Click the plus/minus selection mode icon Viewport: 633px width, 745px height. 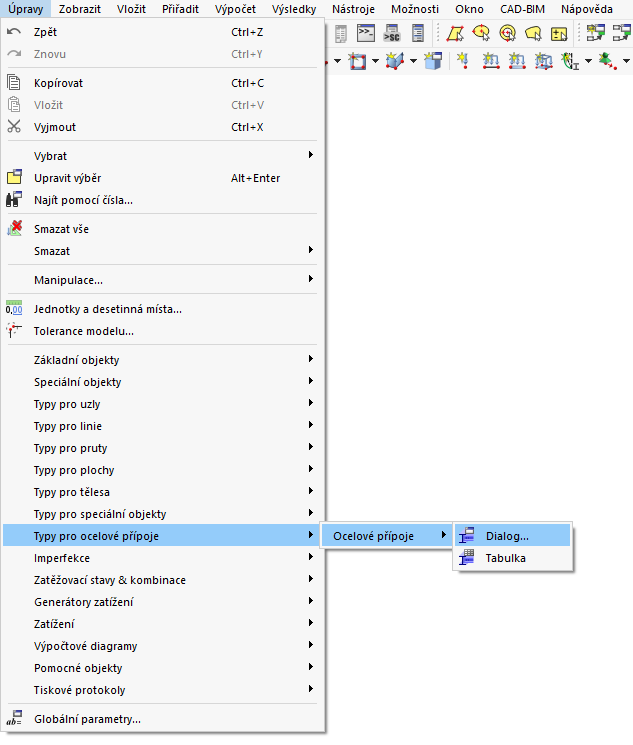point(559,34)
